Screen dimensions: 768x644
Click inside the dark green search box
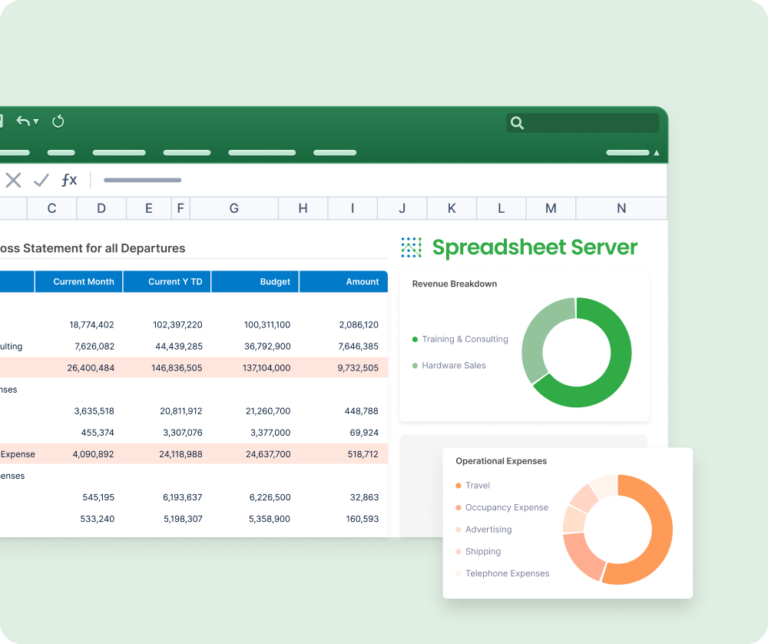582,123
